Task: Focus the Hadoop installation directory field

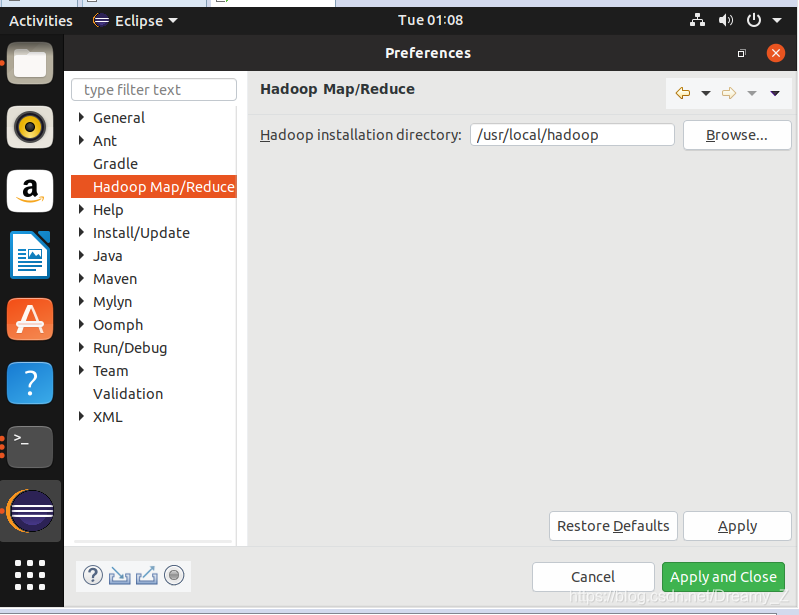Action: 572,135
